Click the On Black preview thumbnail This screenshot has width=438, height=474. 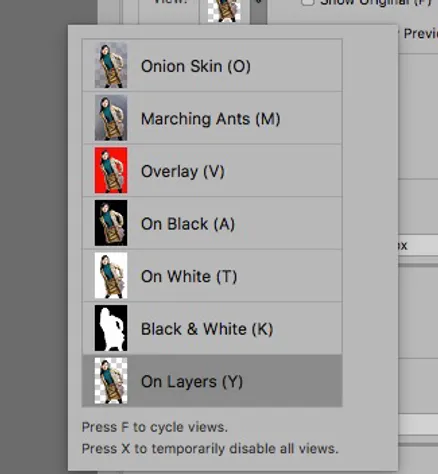pos(111,223)
